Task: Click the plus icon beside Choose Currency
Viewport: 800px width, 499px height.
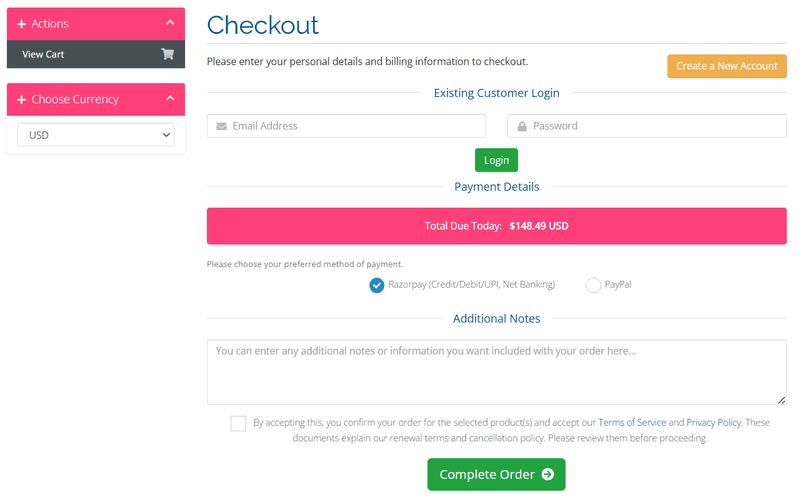Action: [x=21, y=99]
